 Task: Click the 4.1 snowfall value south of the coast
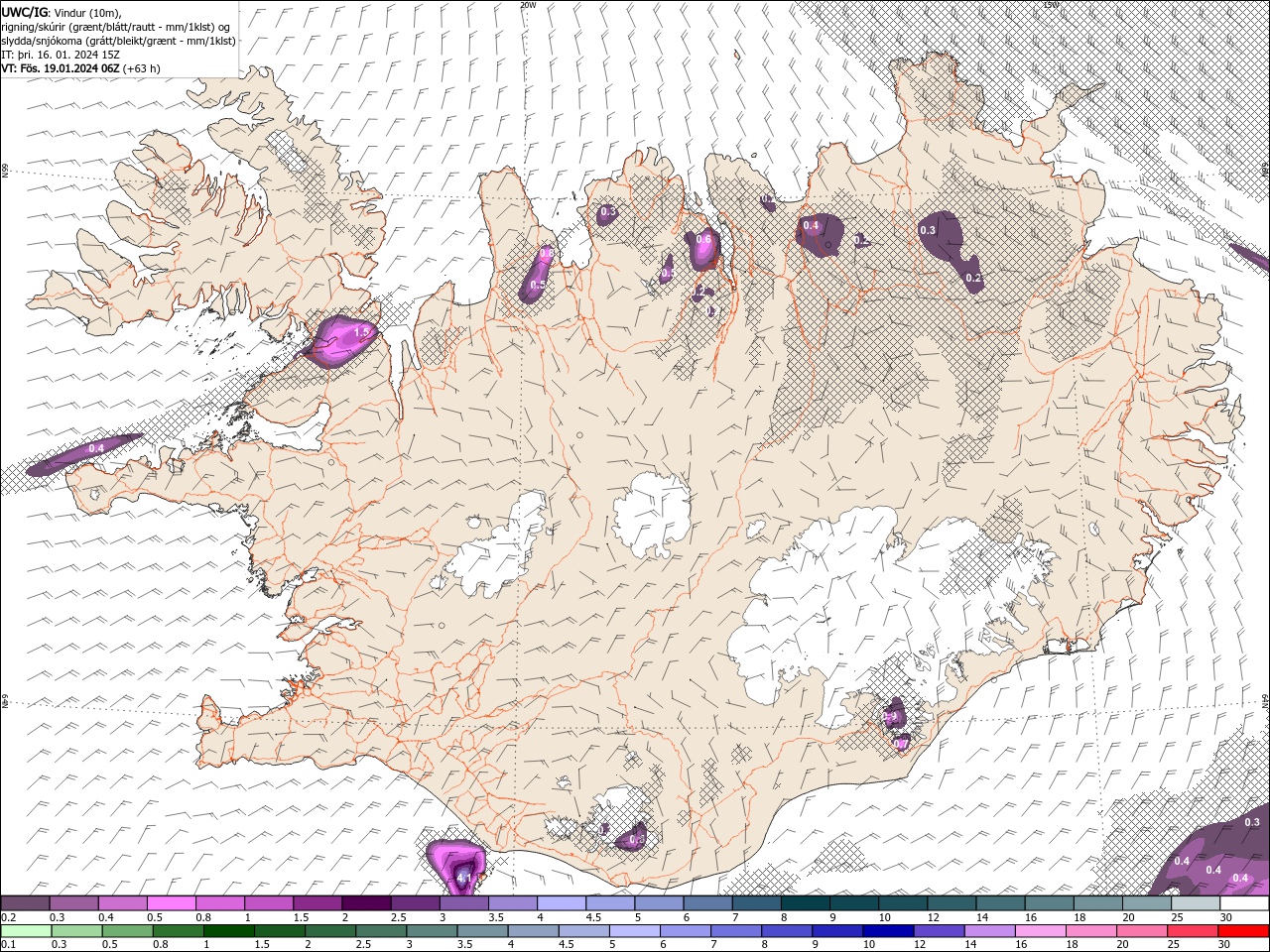click(x=463, y=878)
